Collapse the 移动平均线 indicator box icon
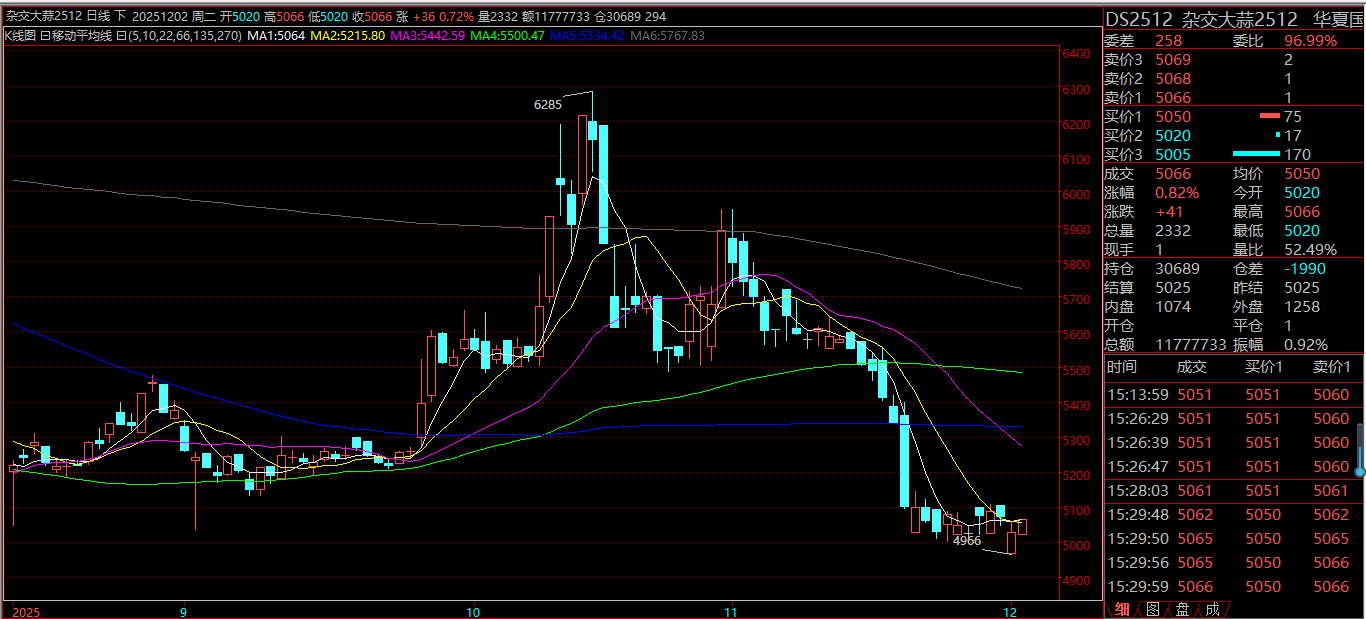1366x619 pixels. (x=46, y=35)
